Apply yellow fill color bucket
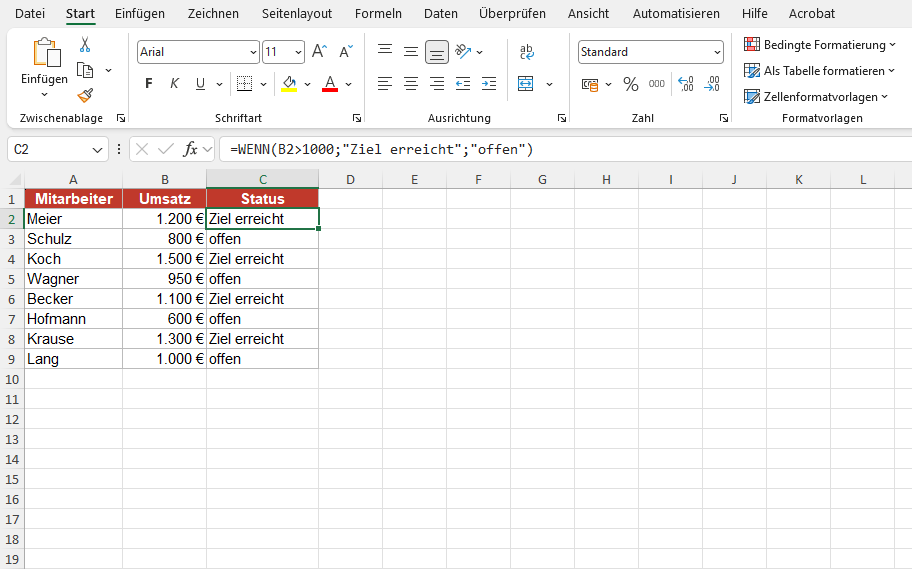Image resolution: width=912 pixels, height=569 pixels. 289,84
